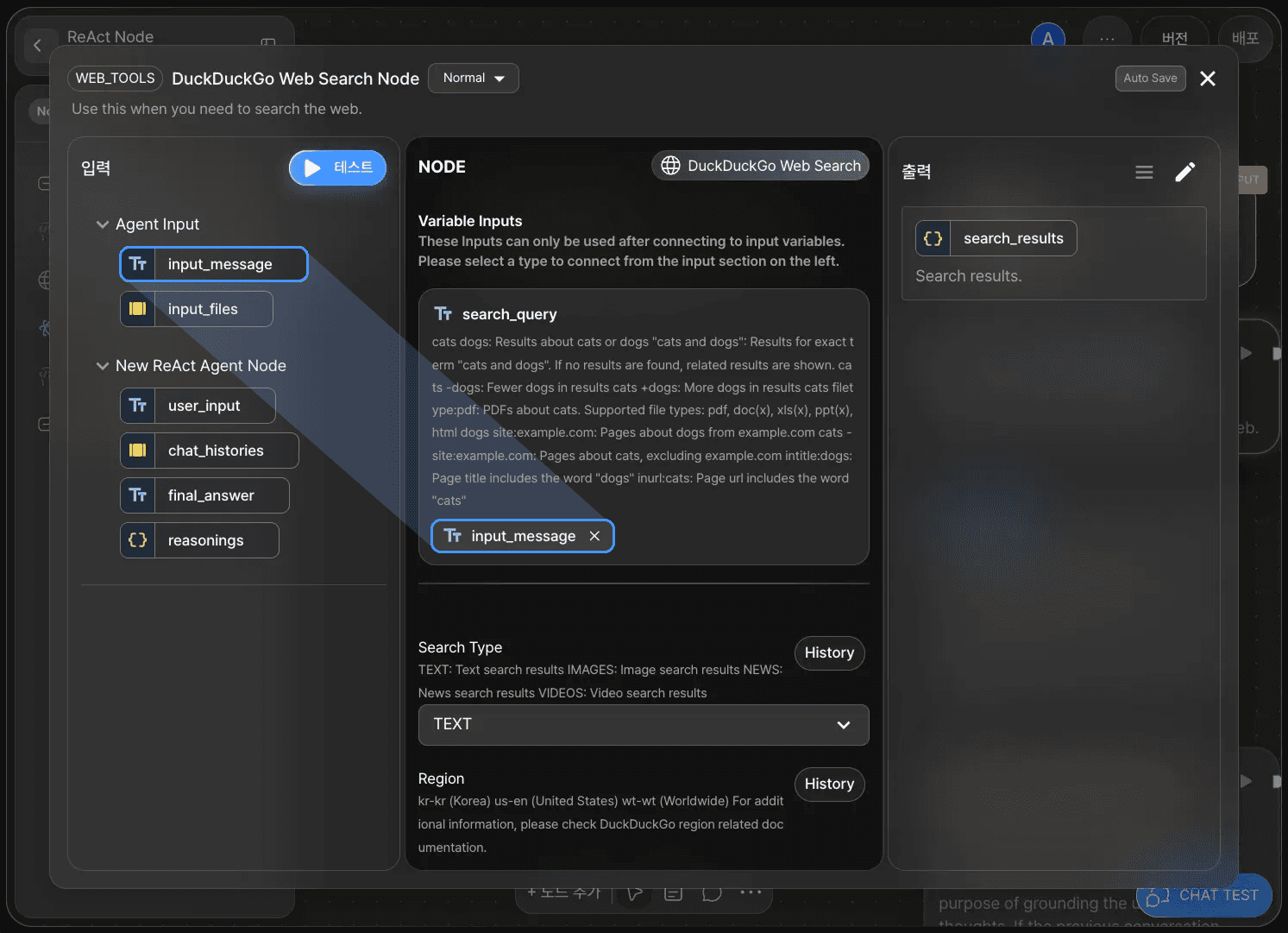Click the 배포 button in background header
Viewport: 1288px width, 933px height.
tap(1245, 39)
